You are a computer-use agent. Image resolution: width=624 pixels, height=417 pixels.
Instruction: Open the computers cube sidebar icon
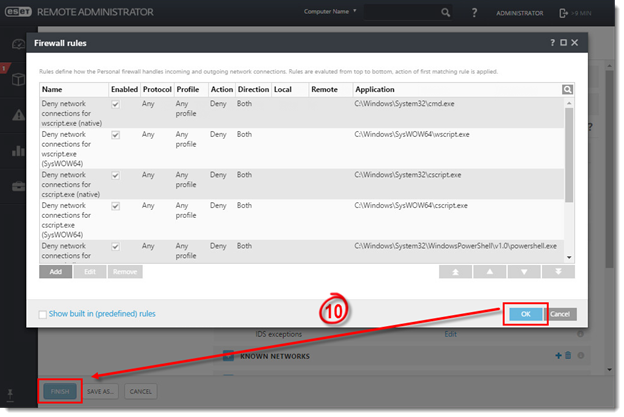[18, 79]
